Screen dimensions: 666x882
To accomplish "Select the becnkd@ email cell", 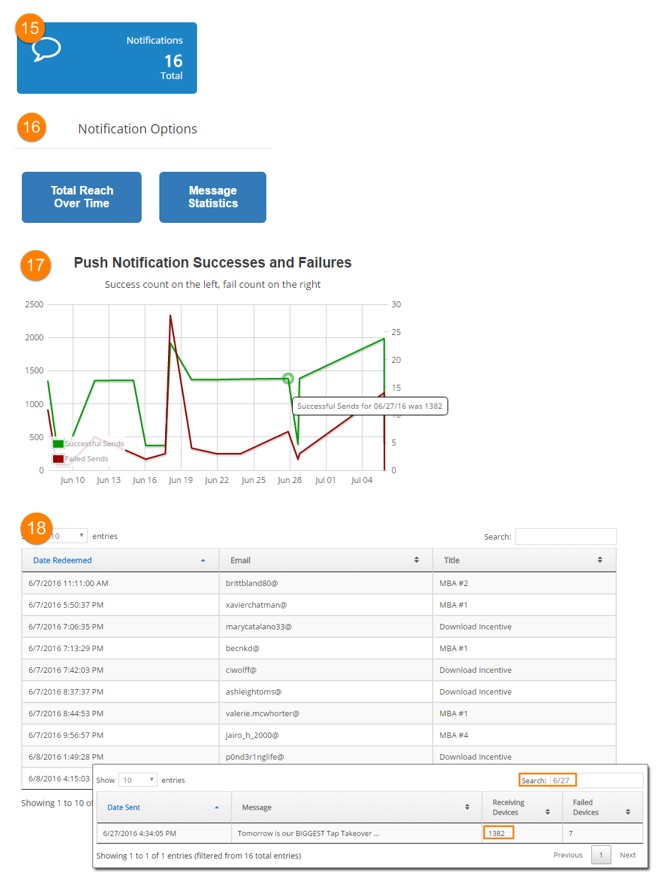I will [326, 649].
